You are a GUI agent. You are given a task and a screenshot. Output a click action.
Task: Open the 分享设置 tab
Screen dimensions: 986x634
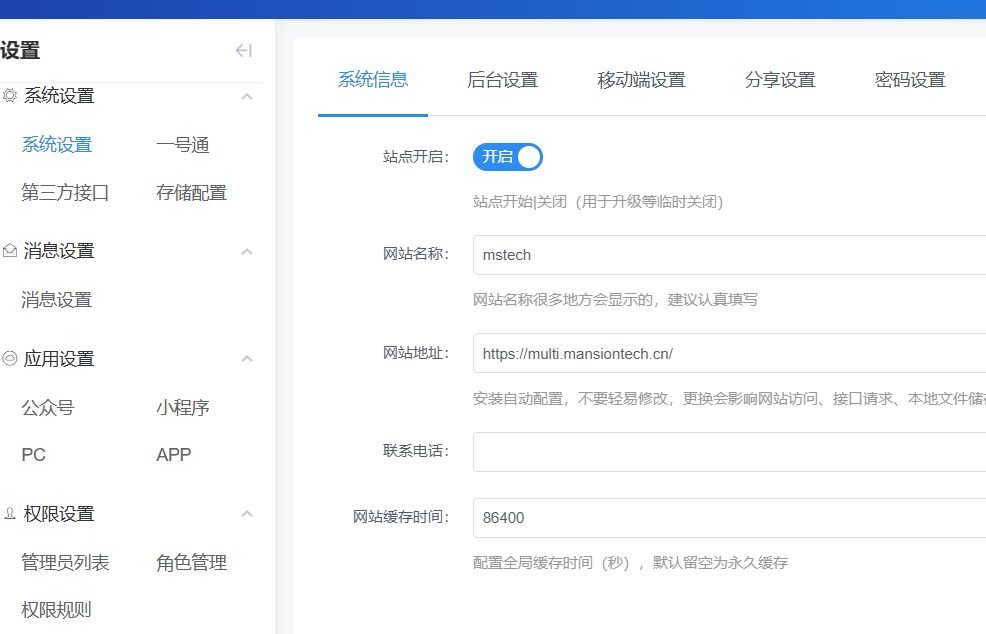(x=780, y=80)
